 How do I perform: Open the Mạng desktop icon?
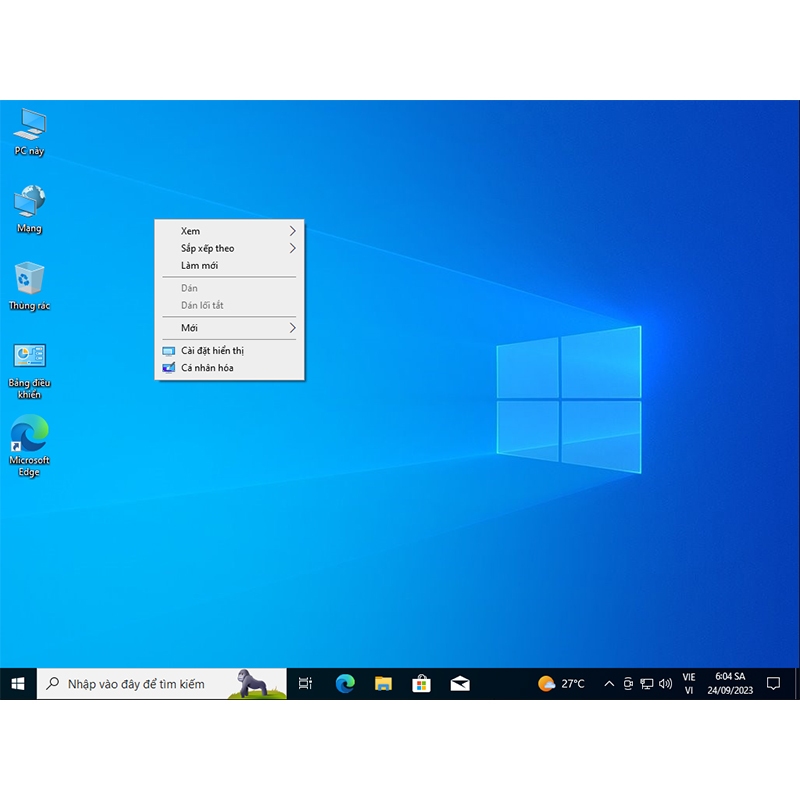pyautogui.click(x=30, y=205)
